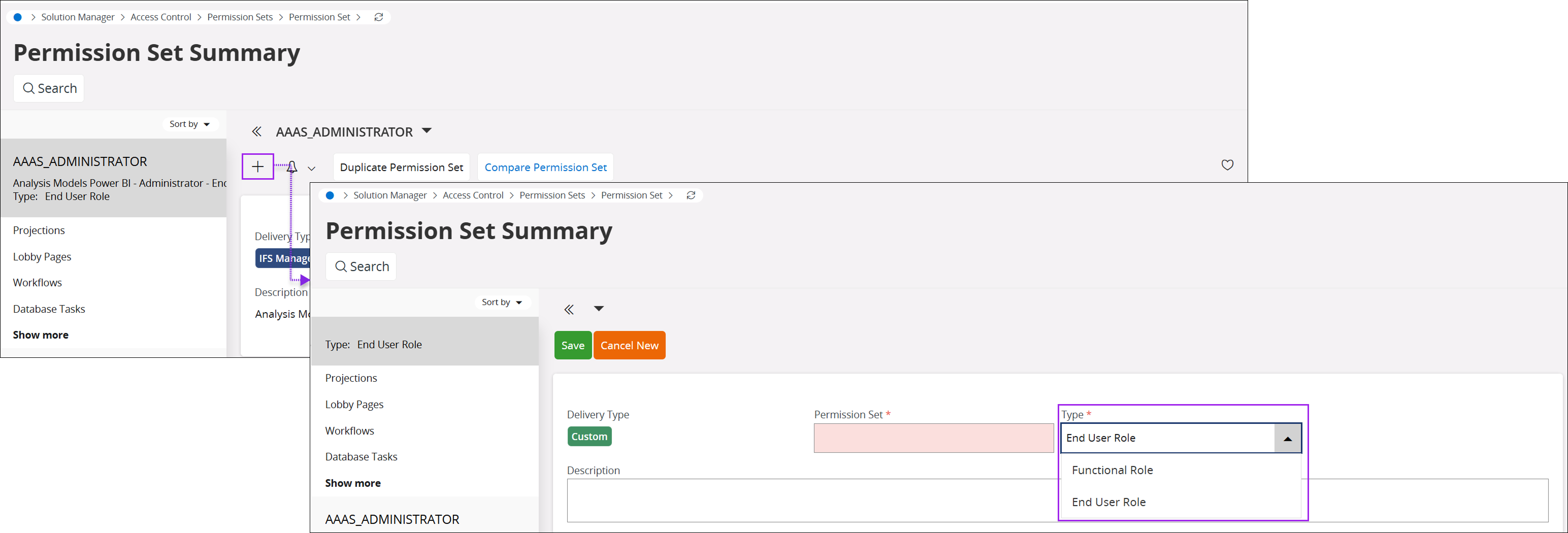Click refresh icon in back window breadcrumb
The width and height of the screenshot is (1568, 533).
pyautogui.click(x=379, y=17)
